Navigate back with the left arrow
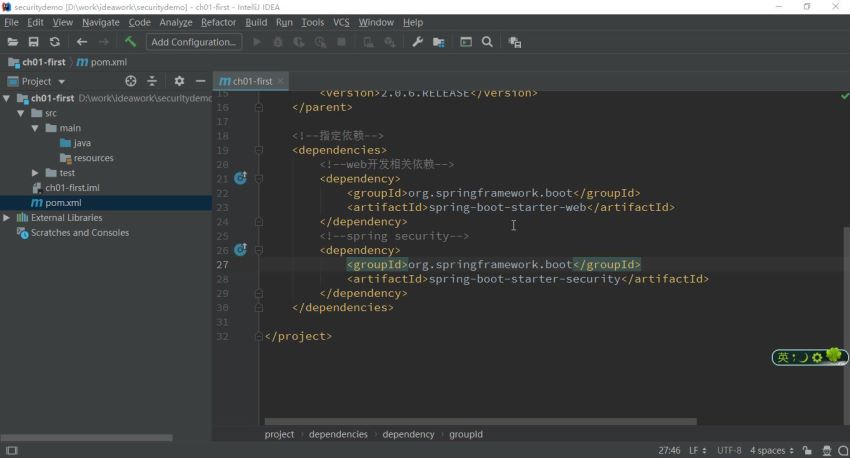 click(x=82, y=42)
